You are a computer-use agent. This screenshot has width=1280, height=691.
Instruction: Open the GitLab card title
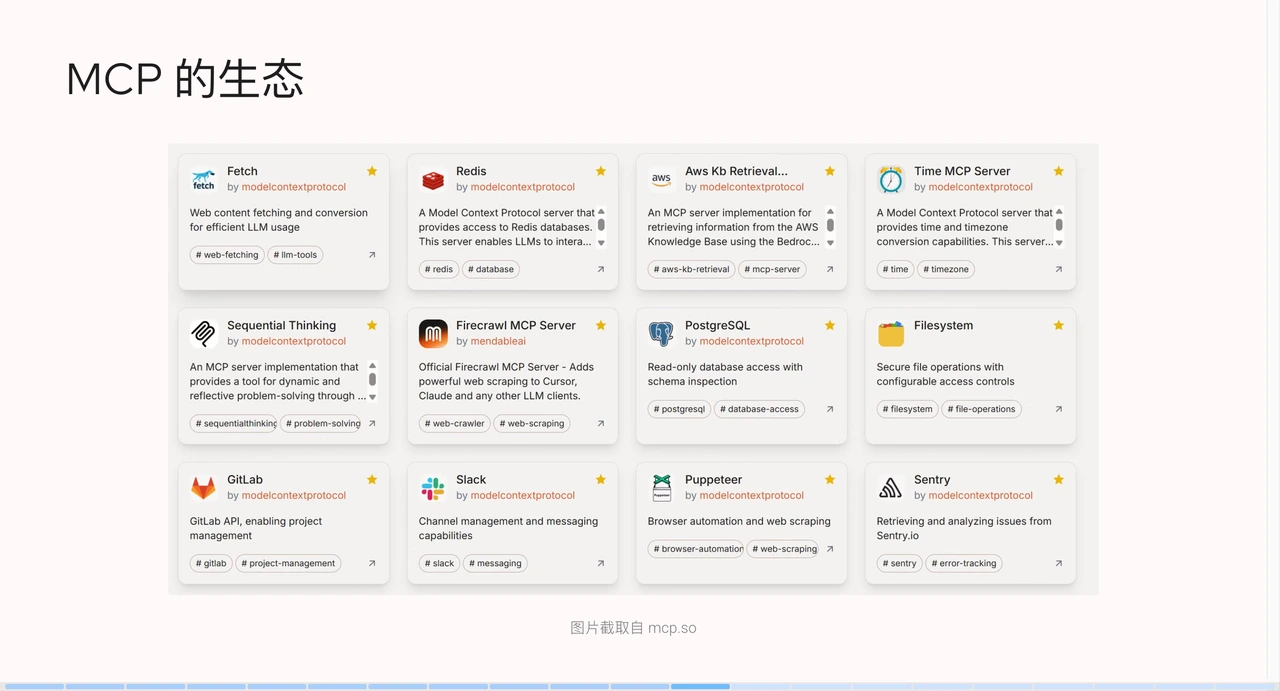(x=245, y=480)
